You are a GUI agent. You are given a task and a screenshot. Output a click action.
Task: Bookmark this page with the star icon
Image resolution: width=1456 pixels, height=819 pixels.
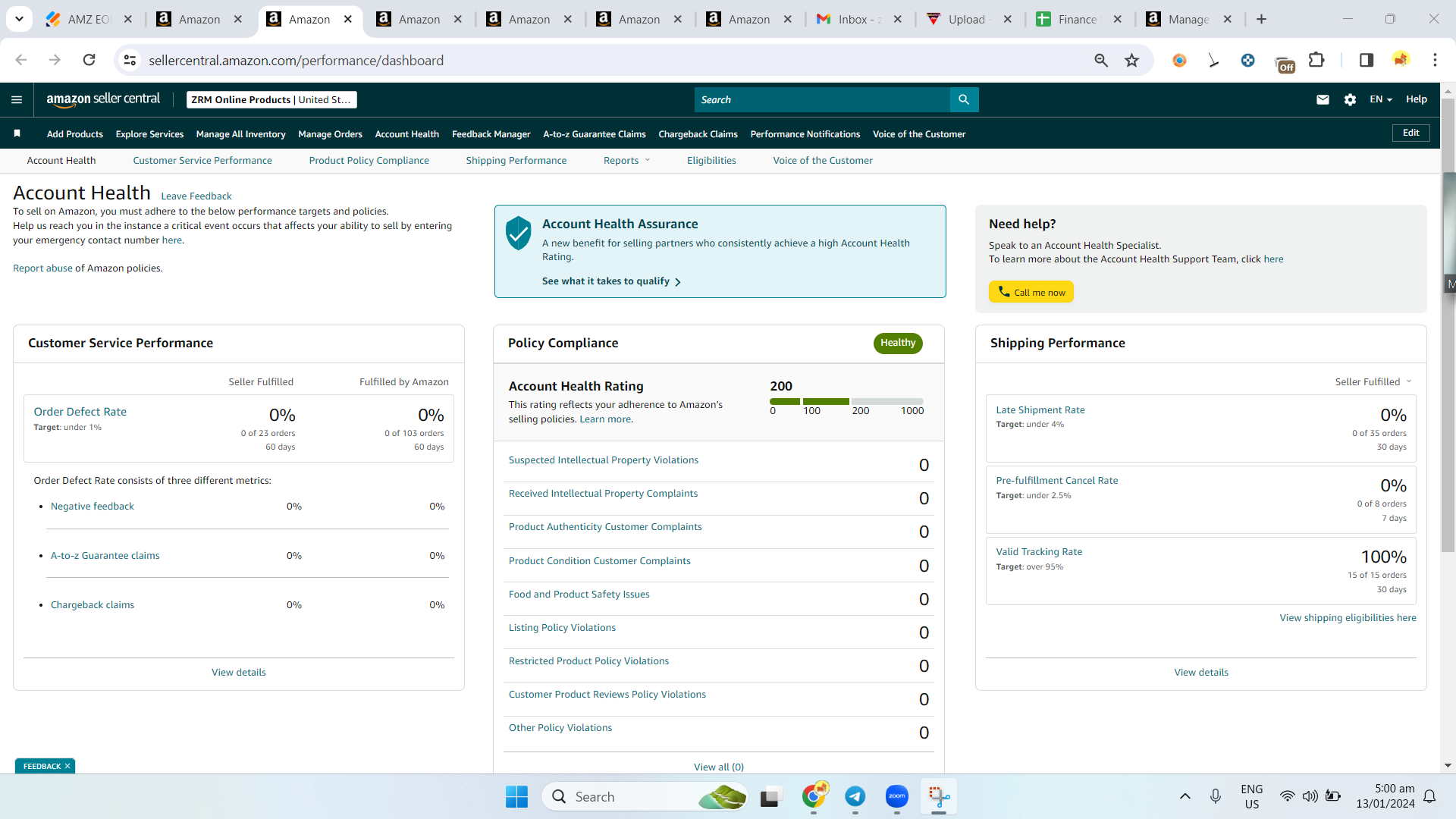click(x=1131, y=60)
